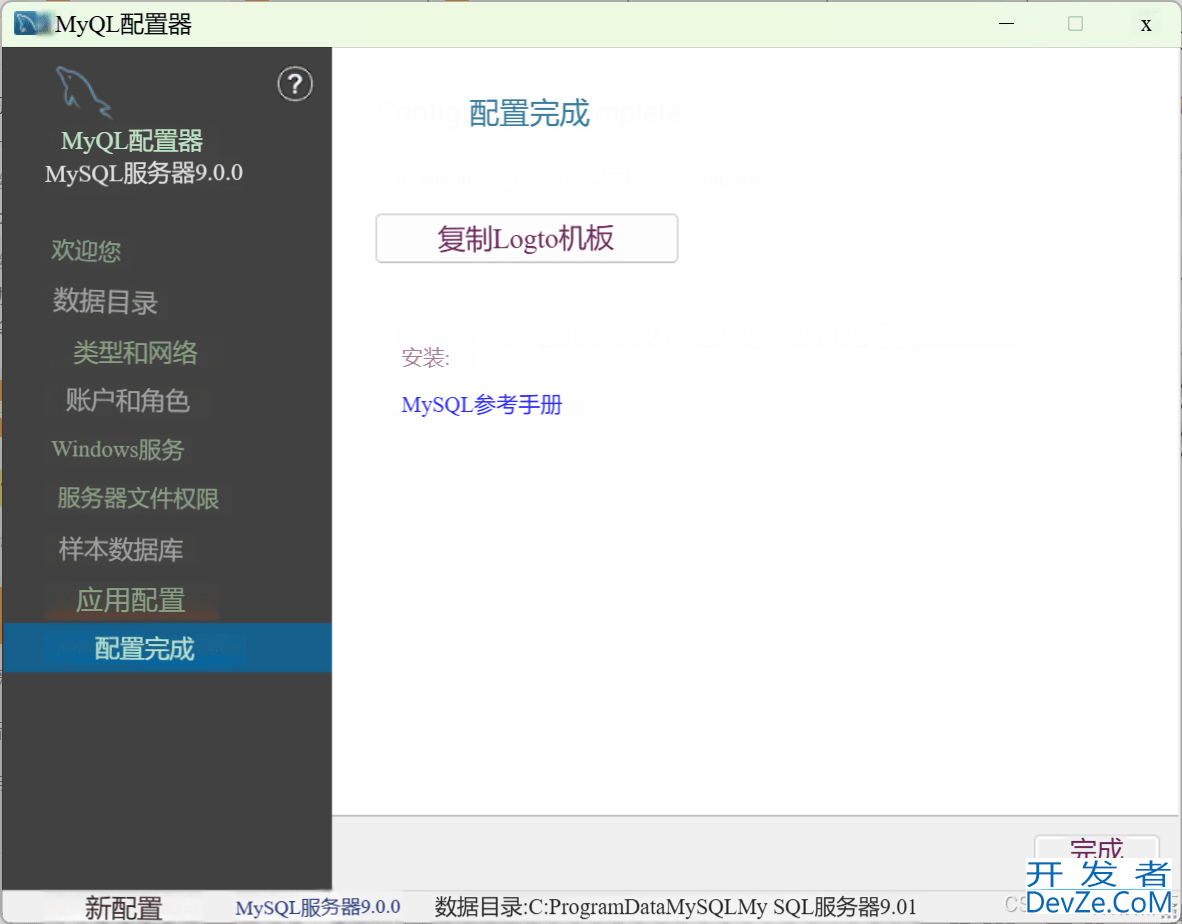Click the 配置完成 page heading
Viewport: 1182px width, 924px height.
click(x=529, y=113)
